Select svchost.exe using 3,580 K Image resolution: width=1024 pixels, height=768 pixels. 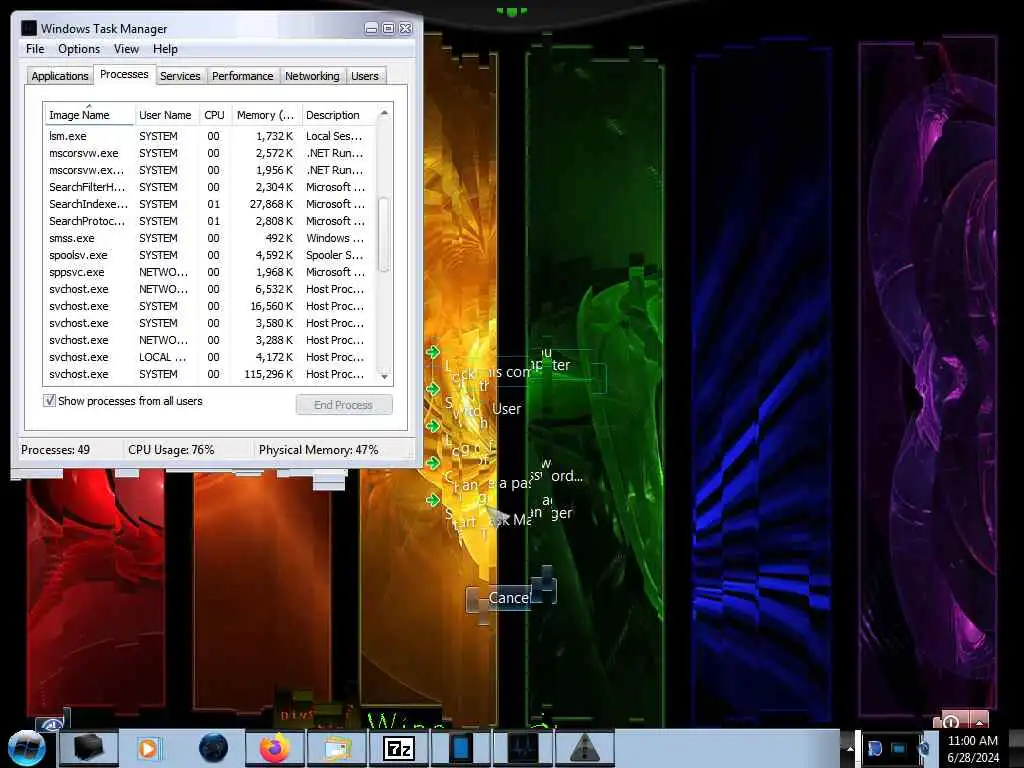(x=210, y=323)
